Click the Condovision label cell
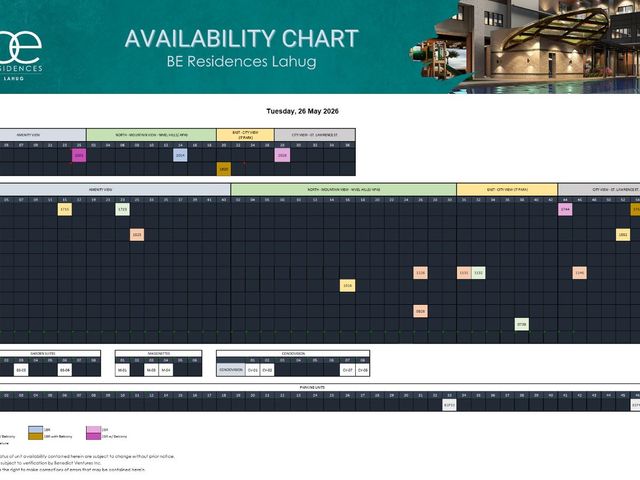Image resolution: width=640 pixels, height=480 pixels. pyautogui.click(x=231, y=370)
